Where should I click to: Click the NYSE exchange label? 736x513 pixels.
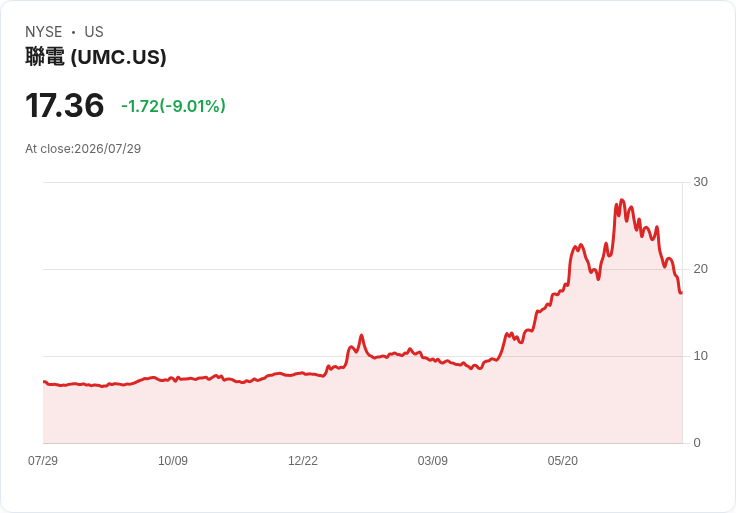44,32
